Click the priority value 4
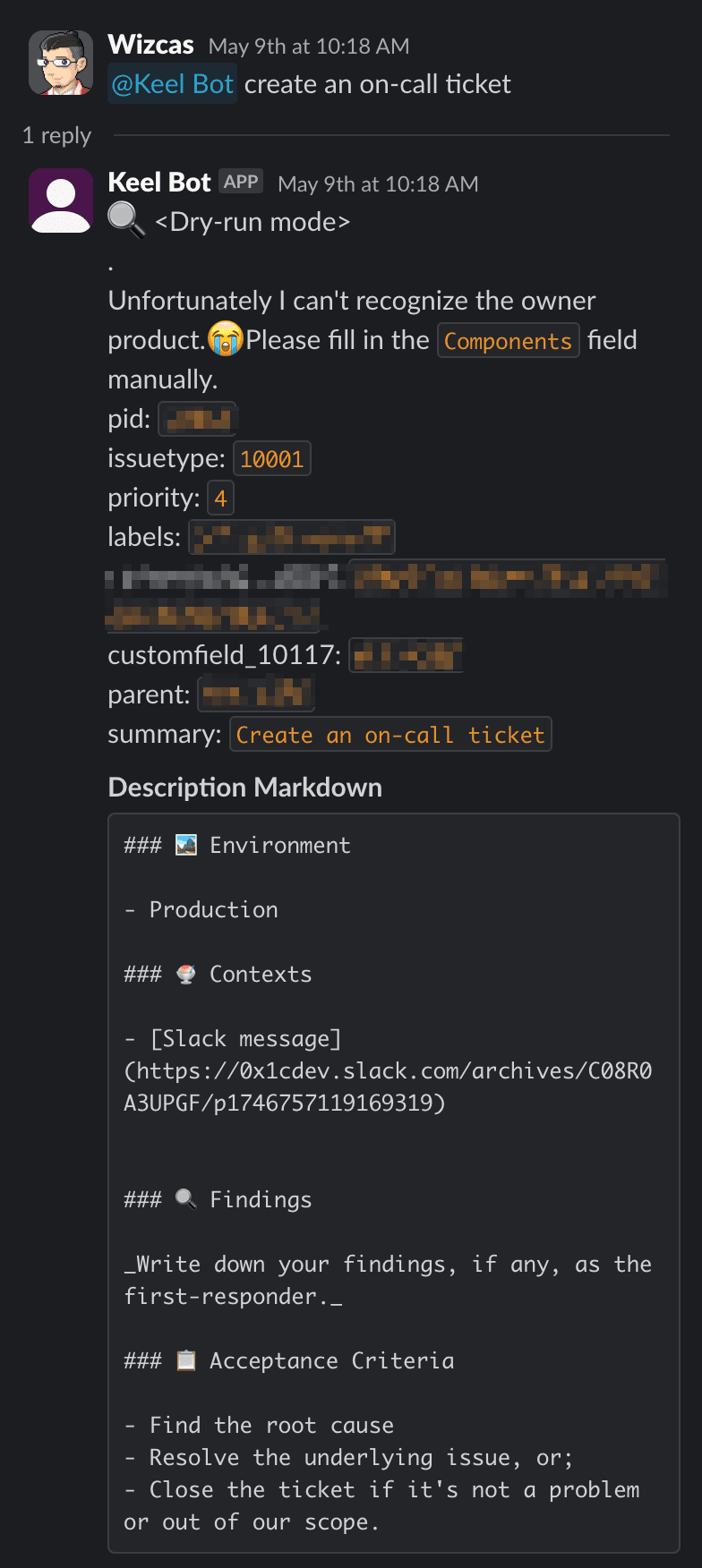Viewport: 702px width, 1568px height. (220, 499)
